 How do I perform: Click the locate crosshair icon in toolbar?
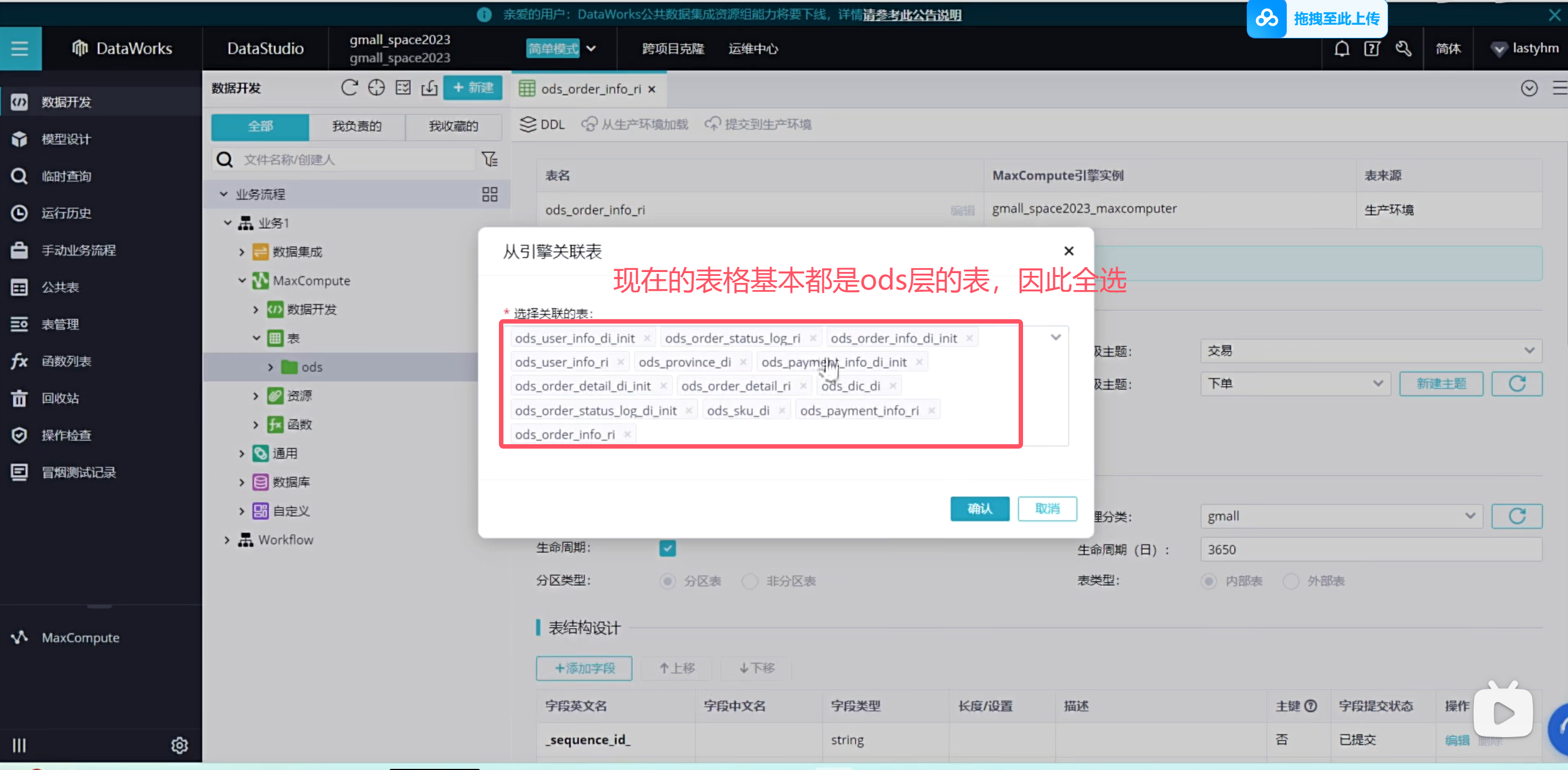click(376, 88)
